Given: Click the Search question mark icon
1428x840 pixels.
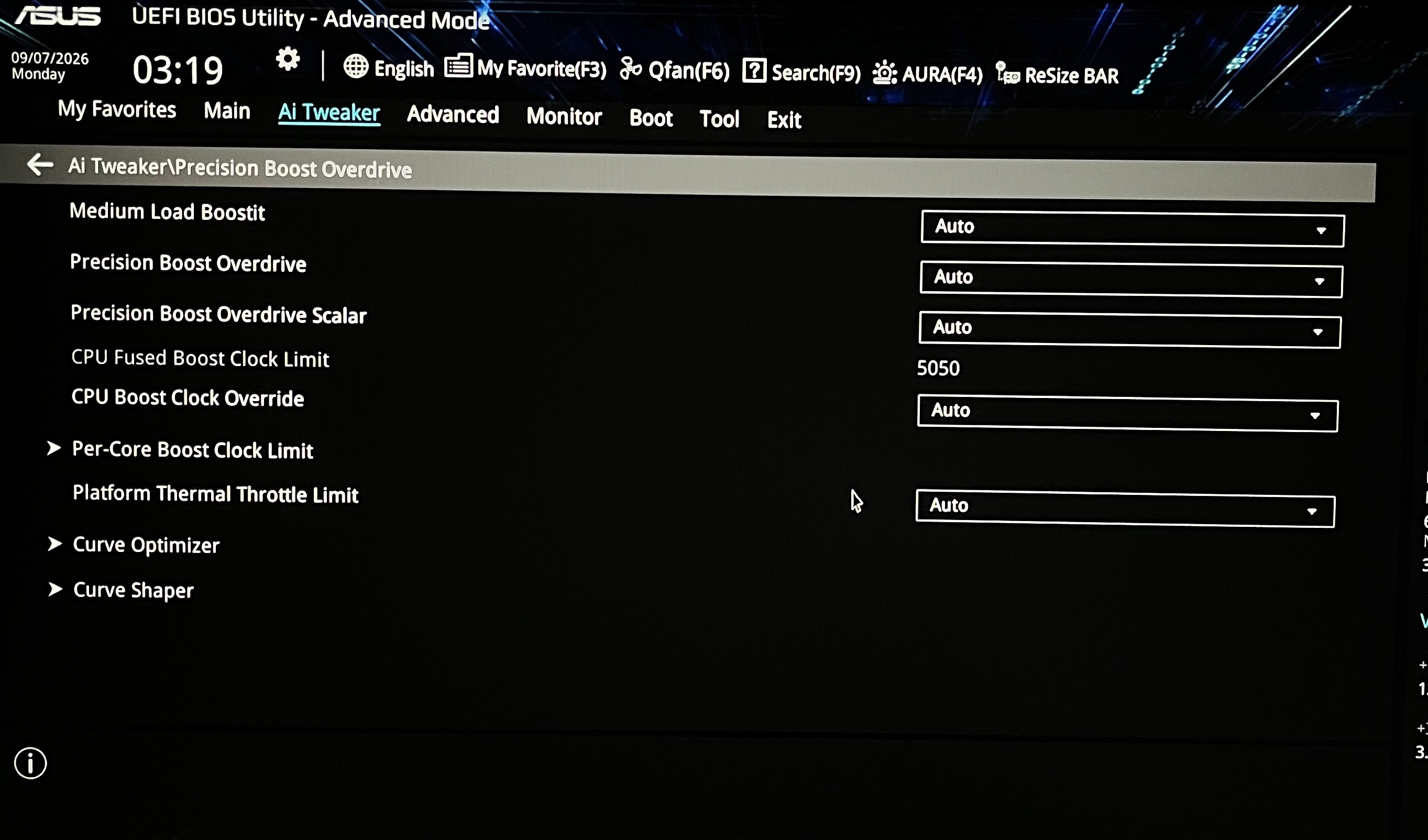Looking at the screenshot, I should (754, 71).
